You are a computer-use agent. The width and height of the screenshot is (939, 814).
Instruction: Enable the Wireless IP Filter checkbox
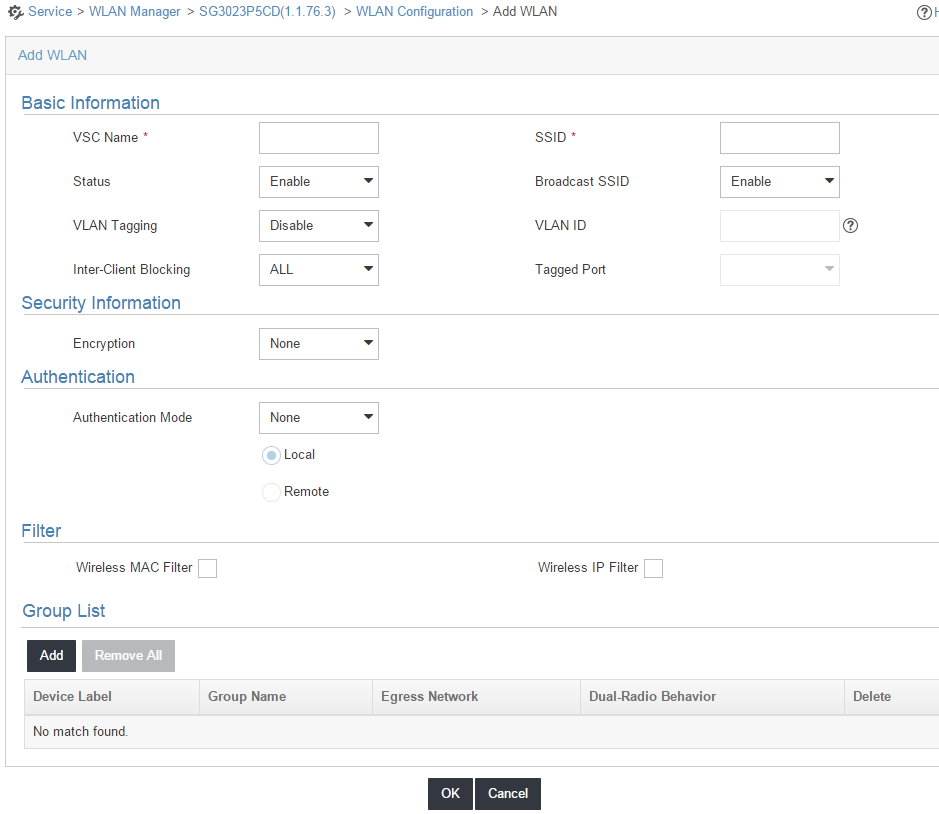coord(653,568)
